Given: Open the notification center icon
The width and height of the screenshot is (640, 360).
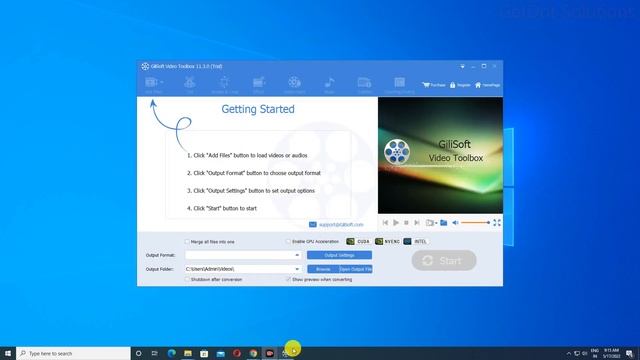Looking at the screenshot, I should (629, 353).
